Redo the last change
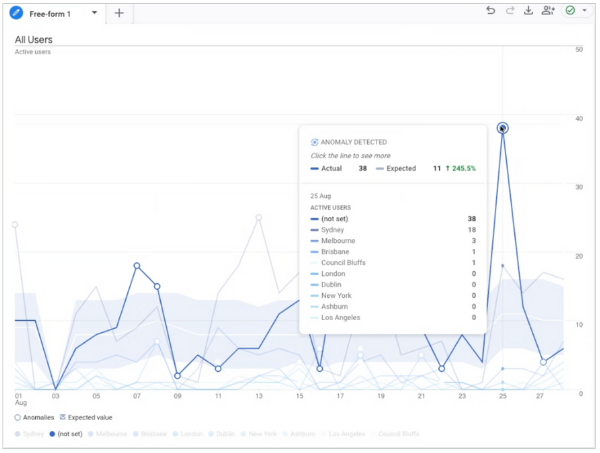Viewport: 600px width, 453px height. click(510, 10)
